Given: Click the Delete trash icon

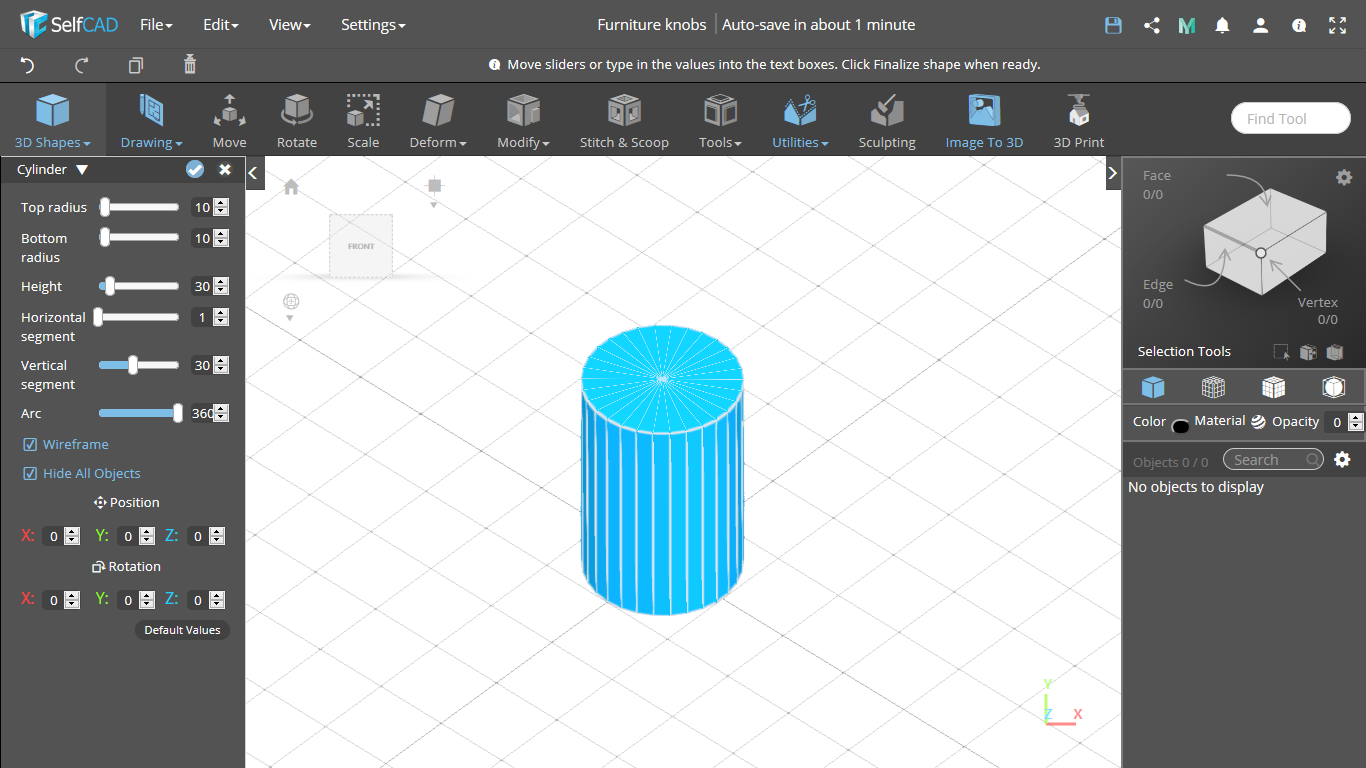Looking at the screenshot, I should pyautogui.click(x=190, y=65).
